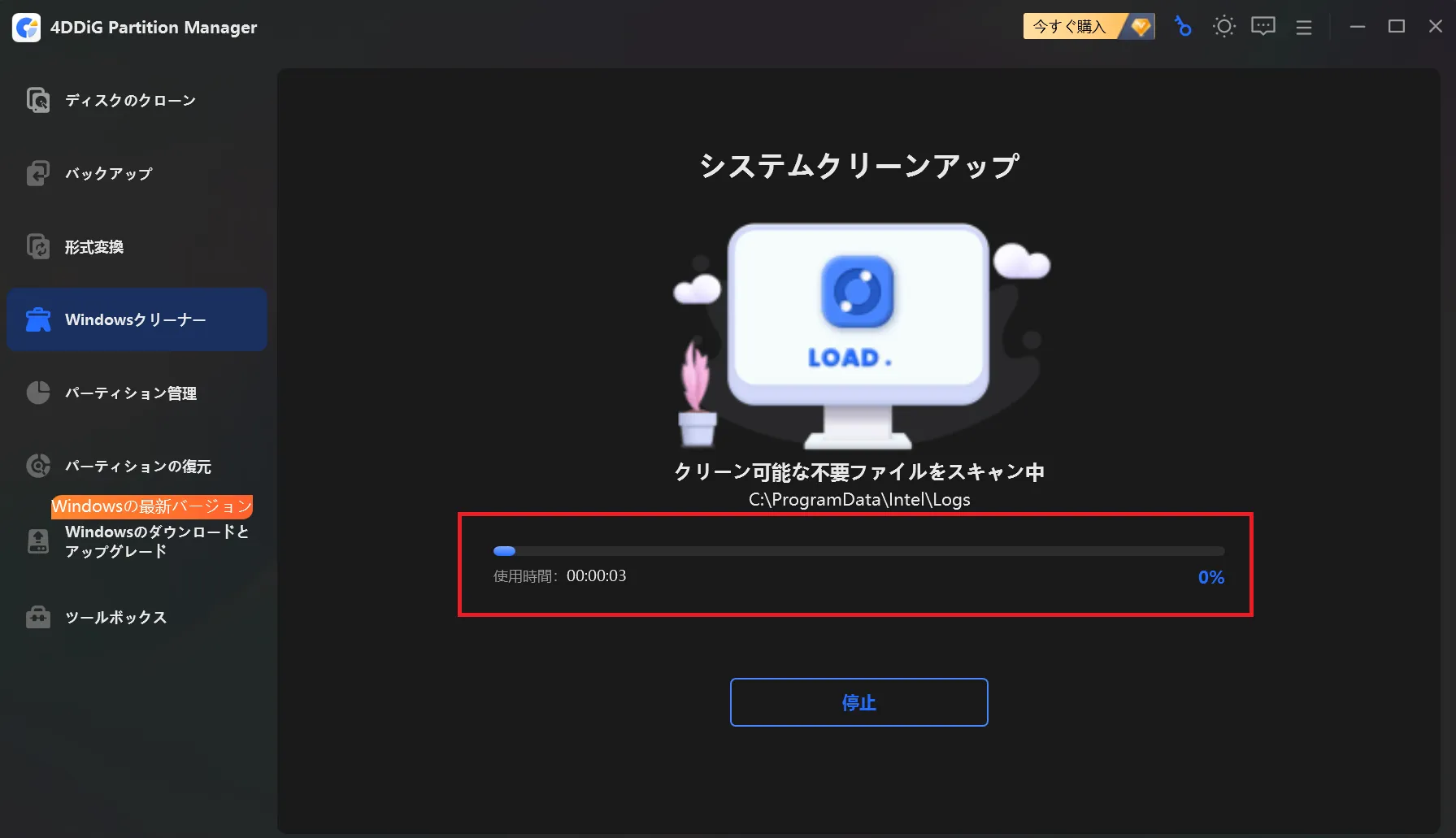The height and width of the screenshot is (838, 1456).
Task: Toggle the light/dark theme sun icon
Action: coord(1223,27)
